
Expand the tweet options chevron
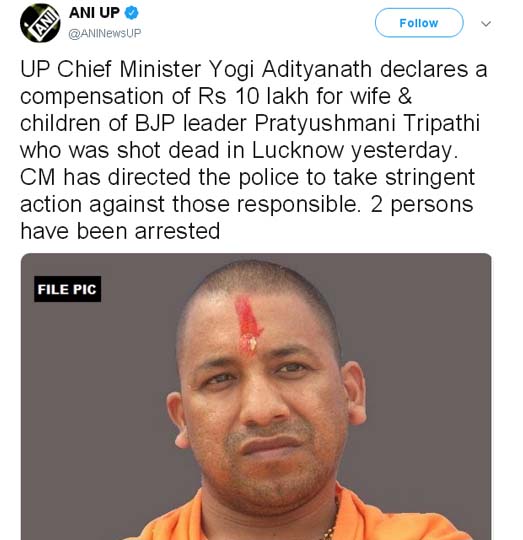(x=485, y=23)
